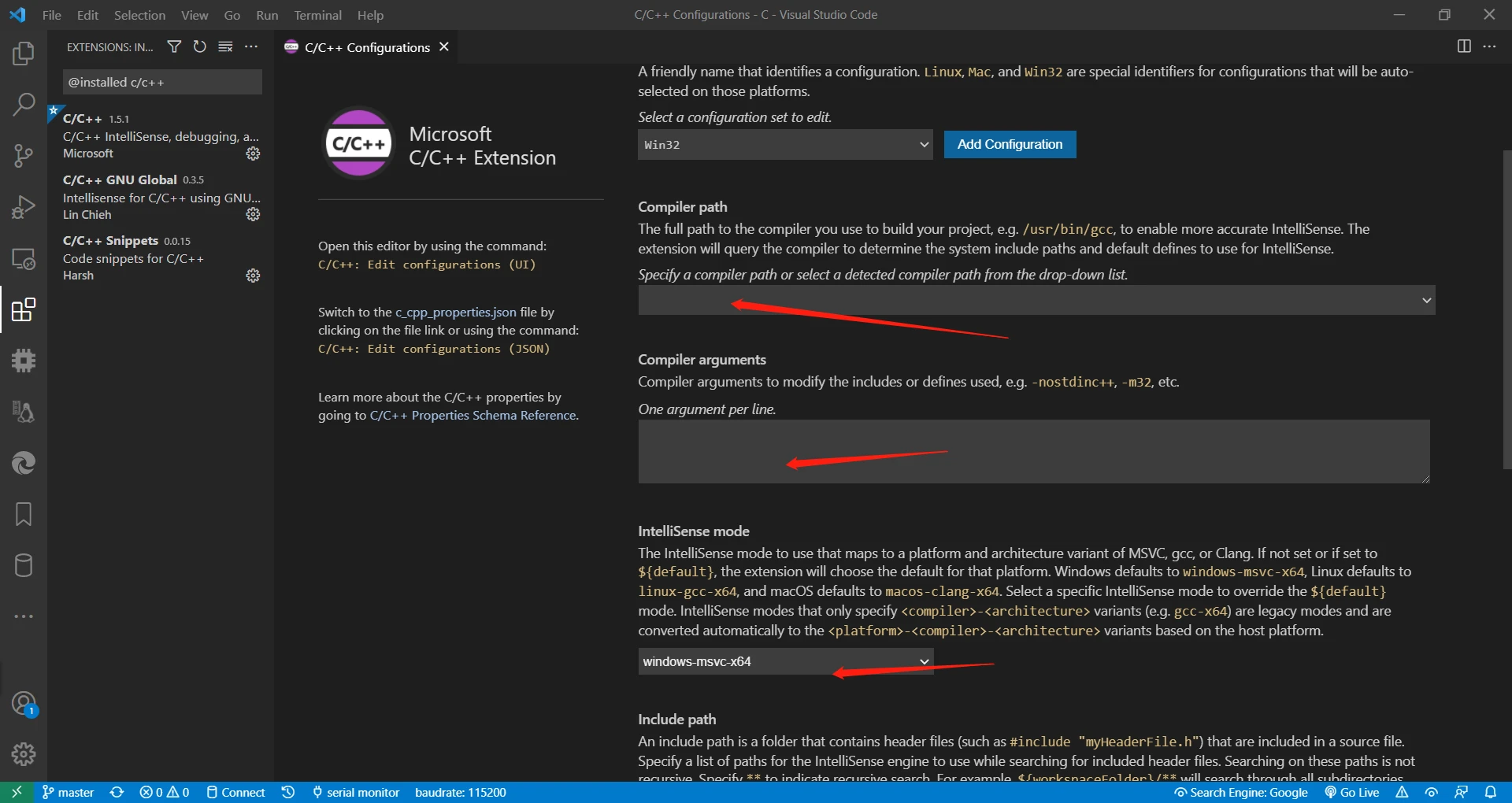Click into the Compiler arguments text area
The width and height of the screenshot is (1512, 803).
click(1034, 451)
